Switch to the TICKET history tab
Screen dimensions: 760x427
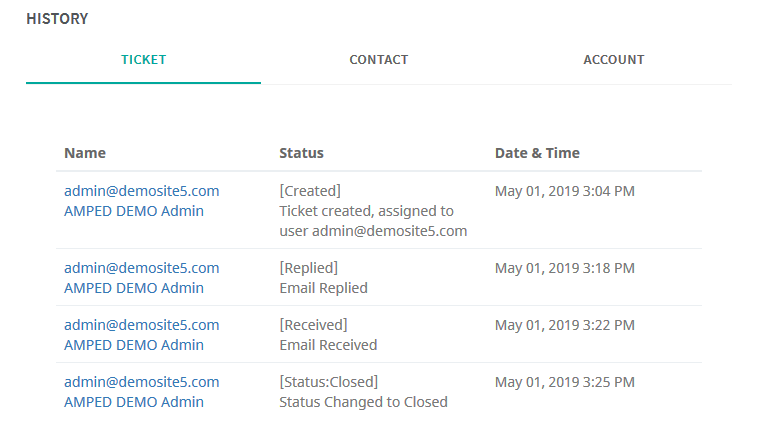point(143,60)
